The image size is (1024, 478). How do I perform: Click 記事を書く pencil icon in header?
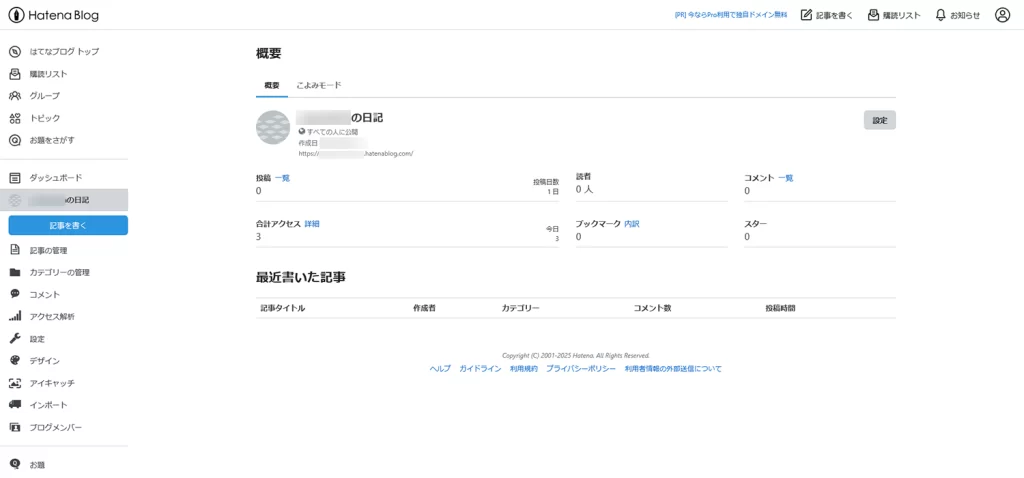[x=807, y=15]
